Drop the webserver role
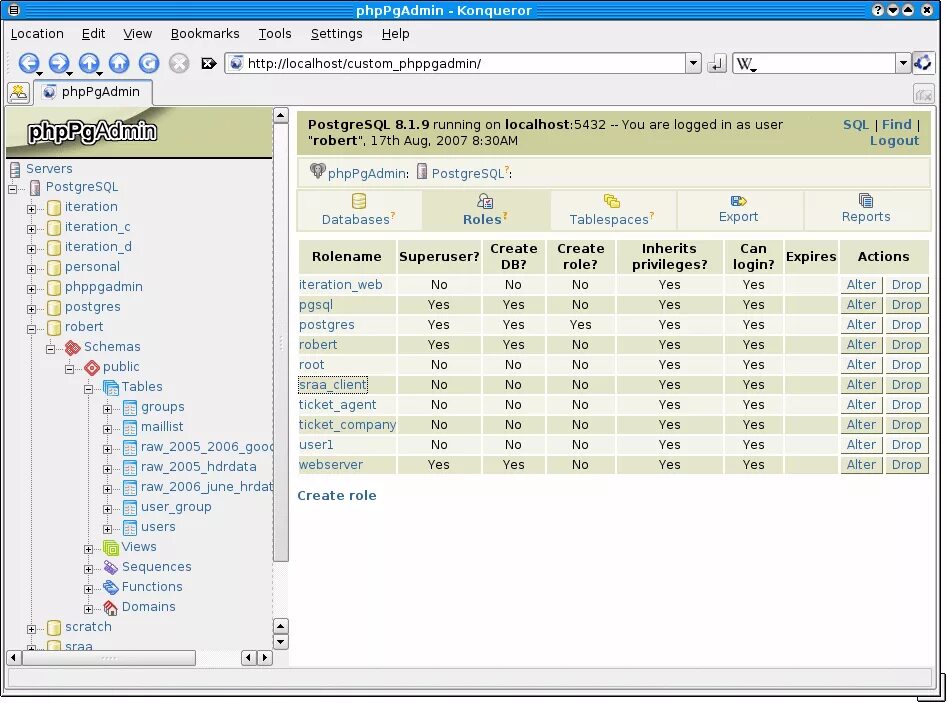 pos(907,464)
